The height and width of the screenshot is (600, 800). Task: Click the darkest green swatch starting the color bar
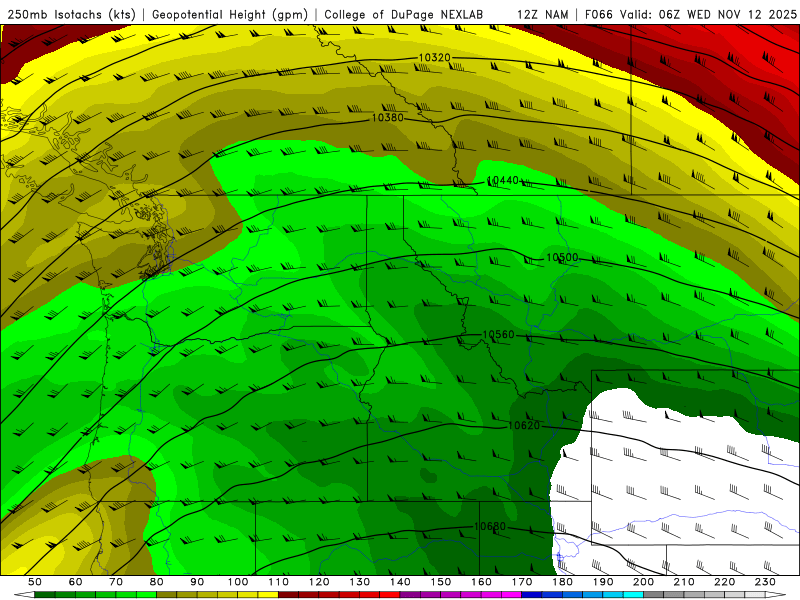(x=45, y=594)
